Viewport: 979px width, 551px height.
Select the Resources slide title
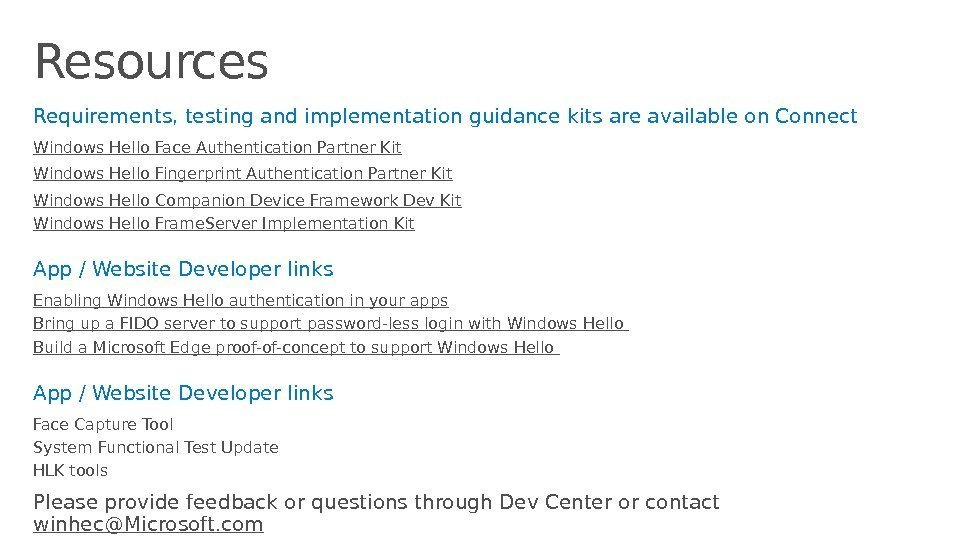(151, 62)
